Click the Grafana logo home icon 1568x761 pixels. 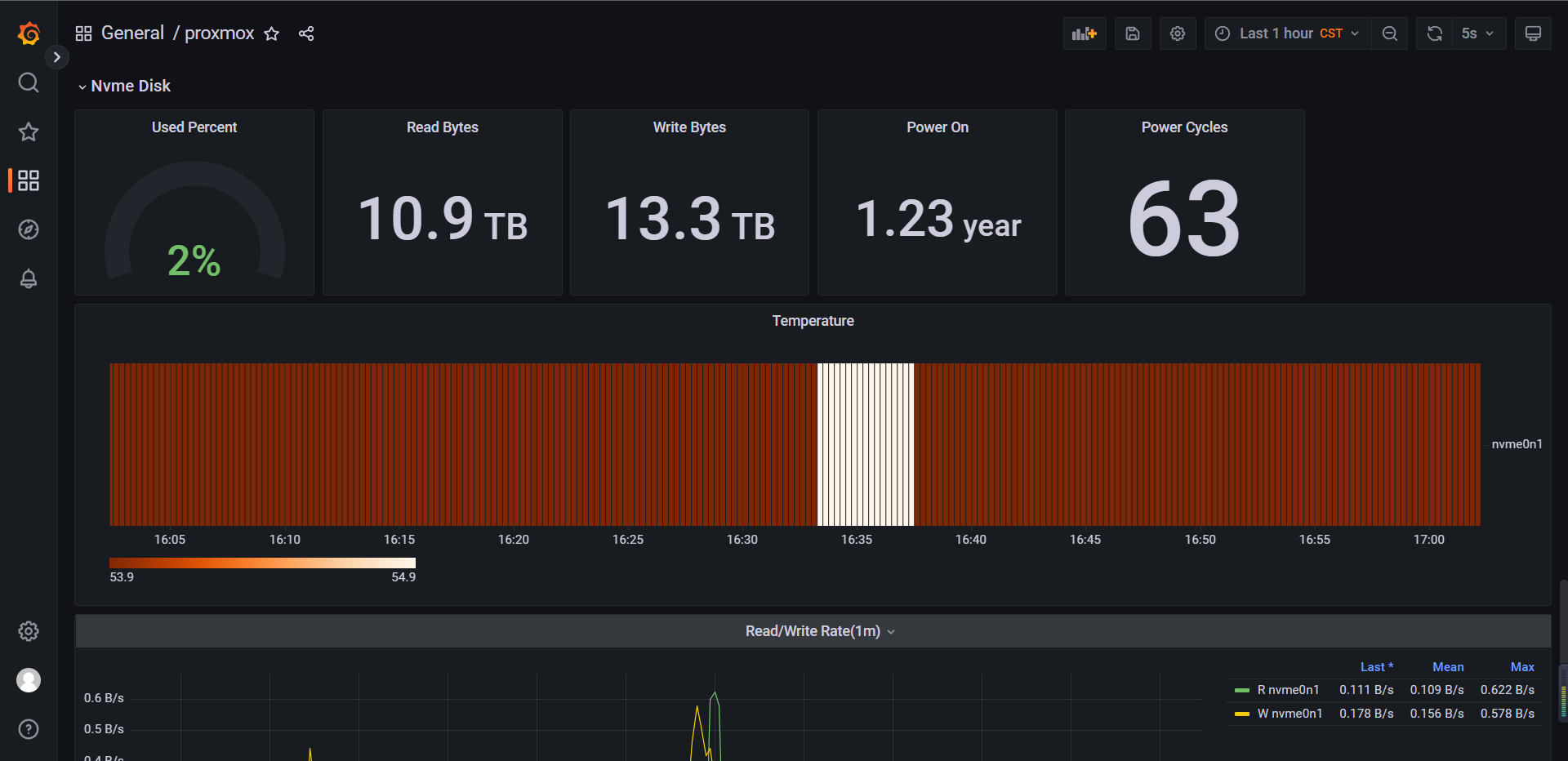click(29, 33)
